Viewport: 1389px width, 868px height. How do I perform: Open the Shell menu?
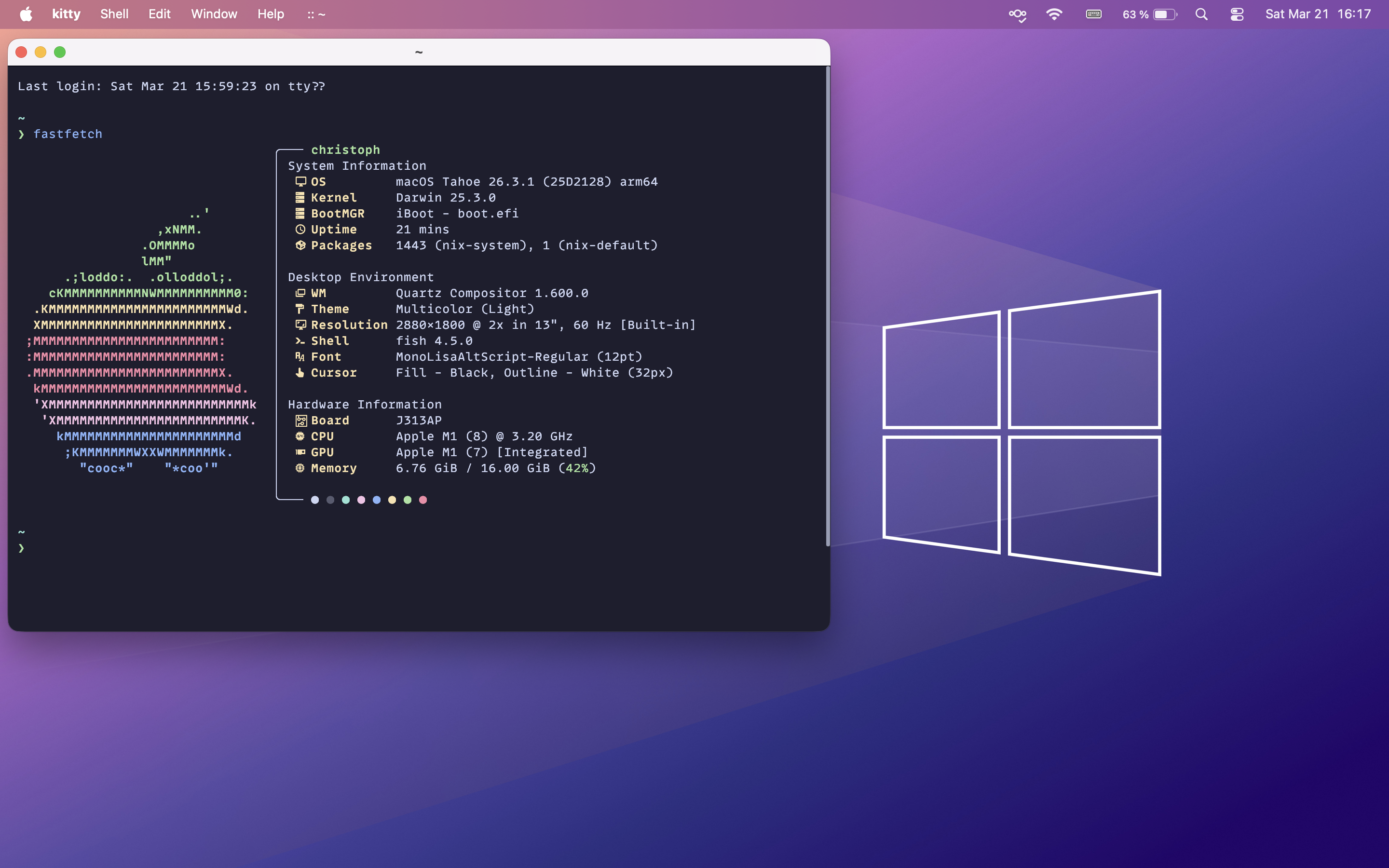click(114, 14)
